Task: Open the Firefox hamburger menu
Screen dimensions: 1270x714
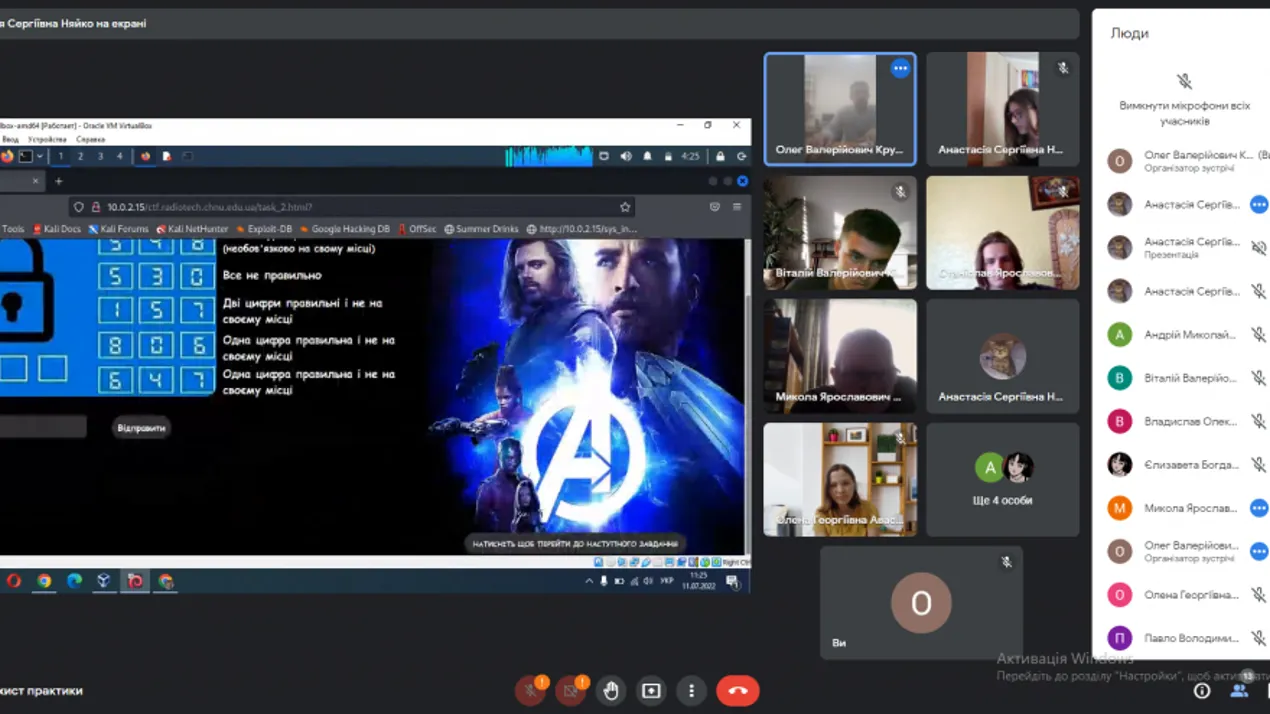Action: [x=737, y=207]
